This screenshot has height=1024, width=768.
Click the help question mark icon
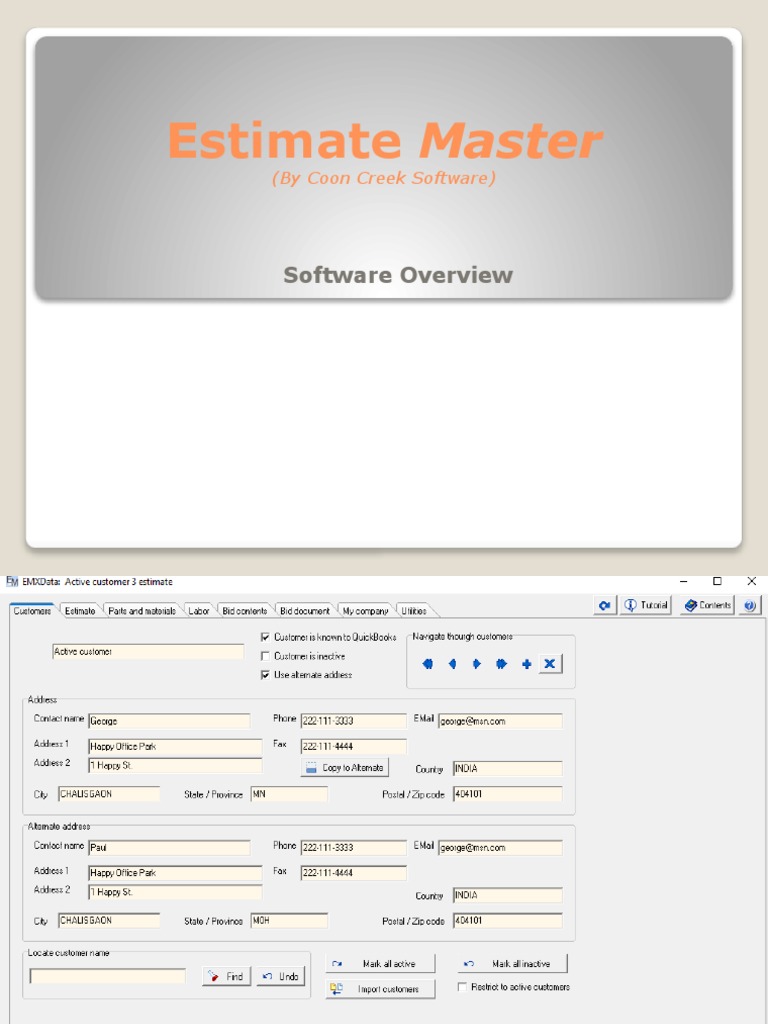click(750, 605)
